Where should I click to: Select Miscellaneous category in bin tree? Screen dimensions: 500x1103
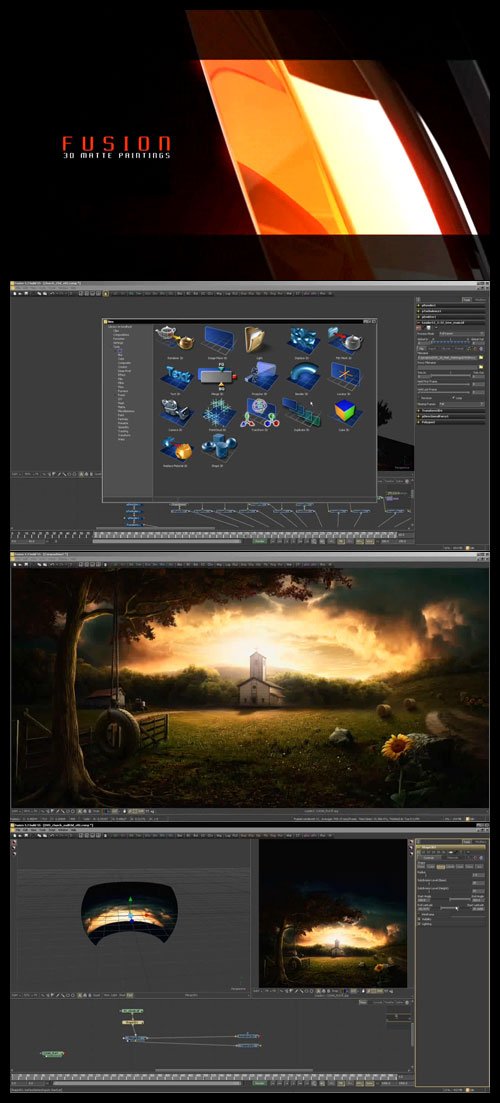[x=126, y=412]
